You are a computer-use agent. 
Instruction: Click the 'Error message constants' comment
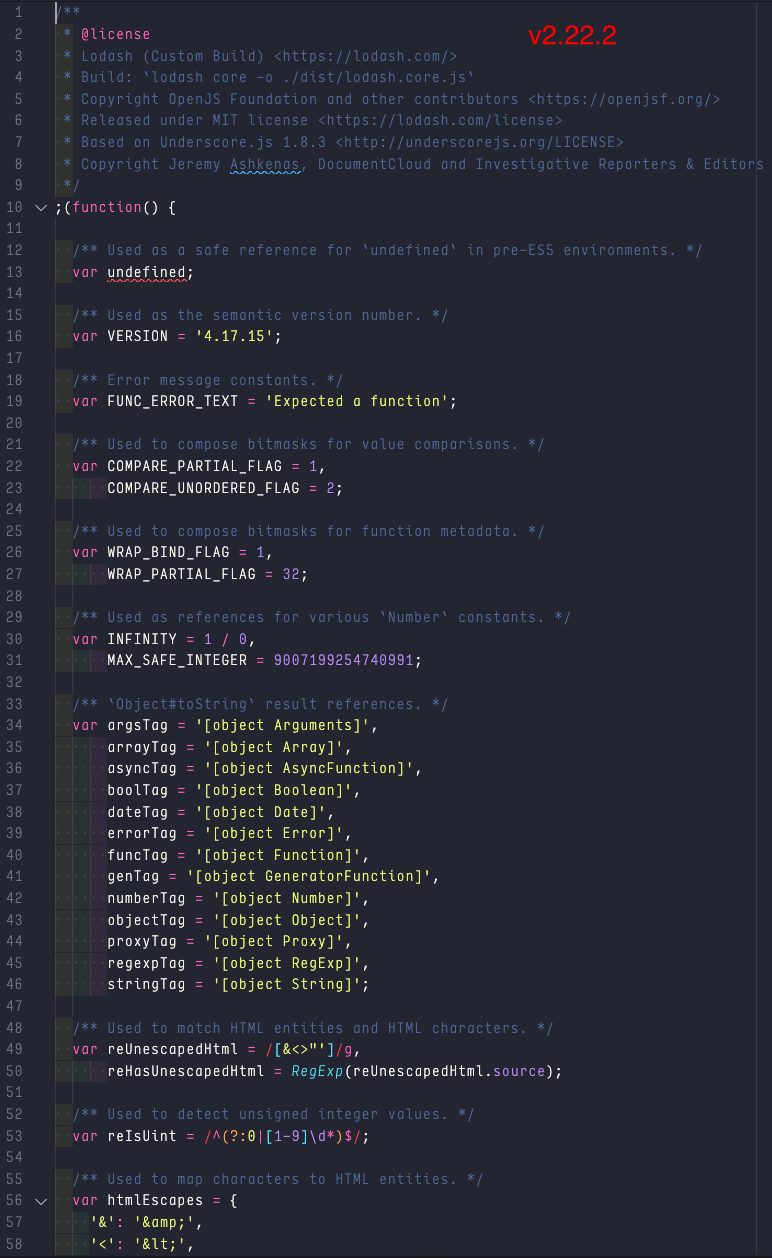click(x=207, y=380)
